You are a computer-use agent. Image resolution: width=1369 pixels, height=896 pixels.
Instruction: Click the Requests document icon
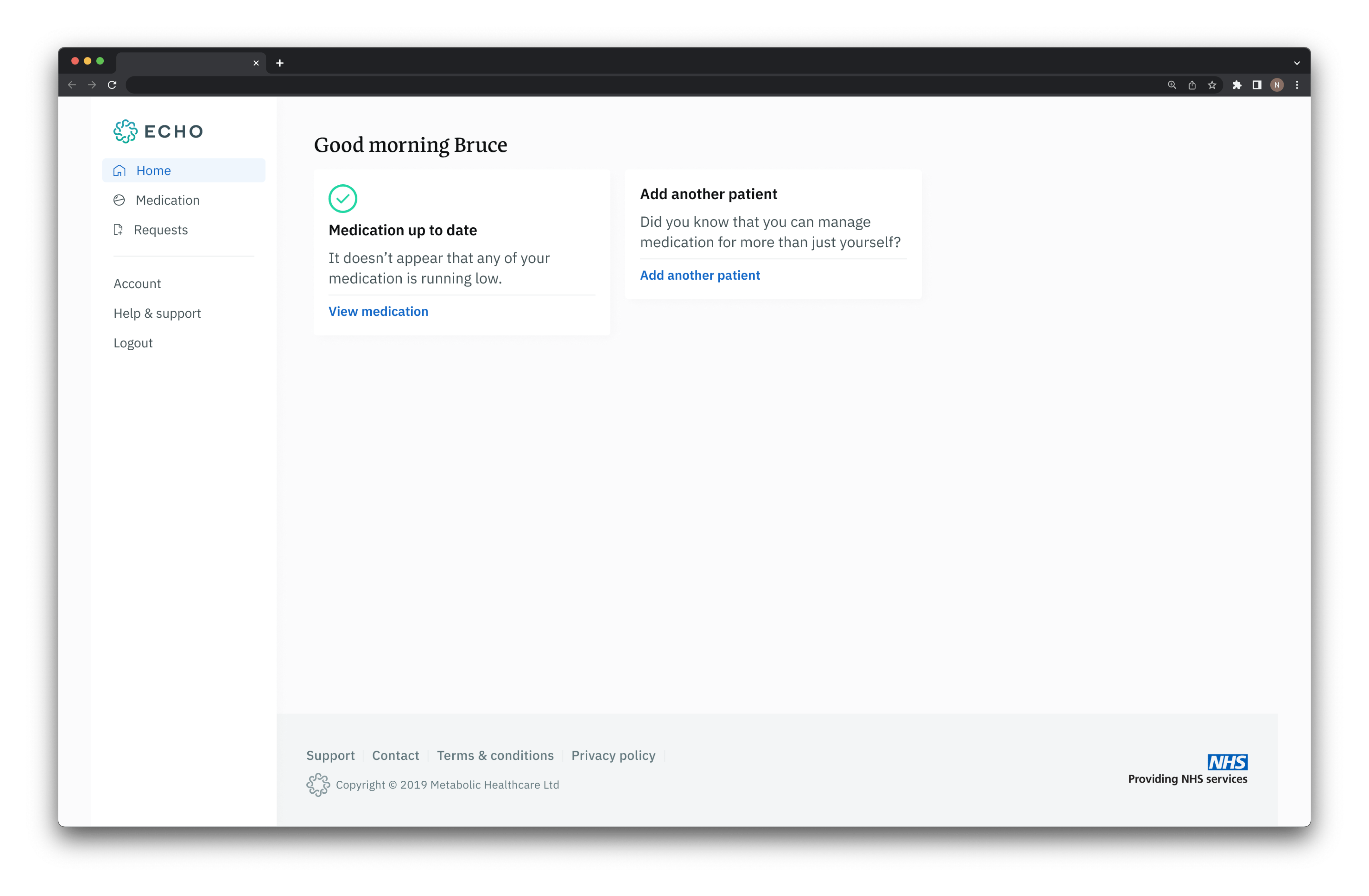118,230
